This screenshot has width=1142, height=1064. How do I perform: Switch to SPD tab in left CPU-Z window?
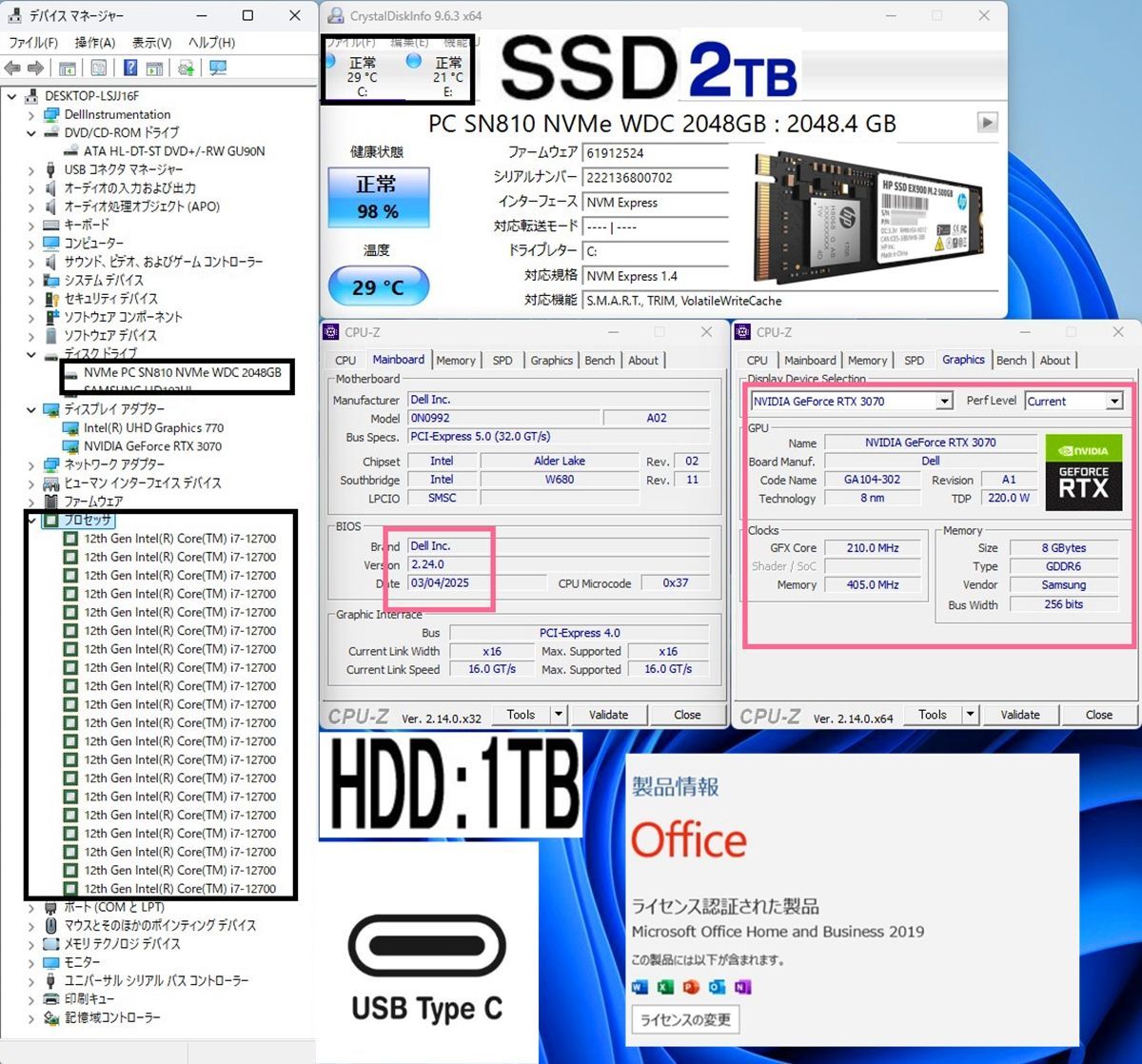pos(502,361)
